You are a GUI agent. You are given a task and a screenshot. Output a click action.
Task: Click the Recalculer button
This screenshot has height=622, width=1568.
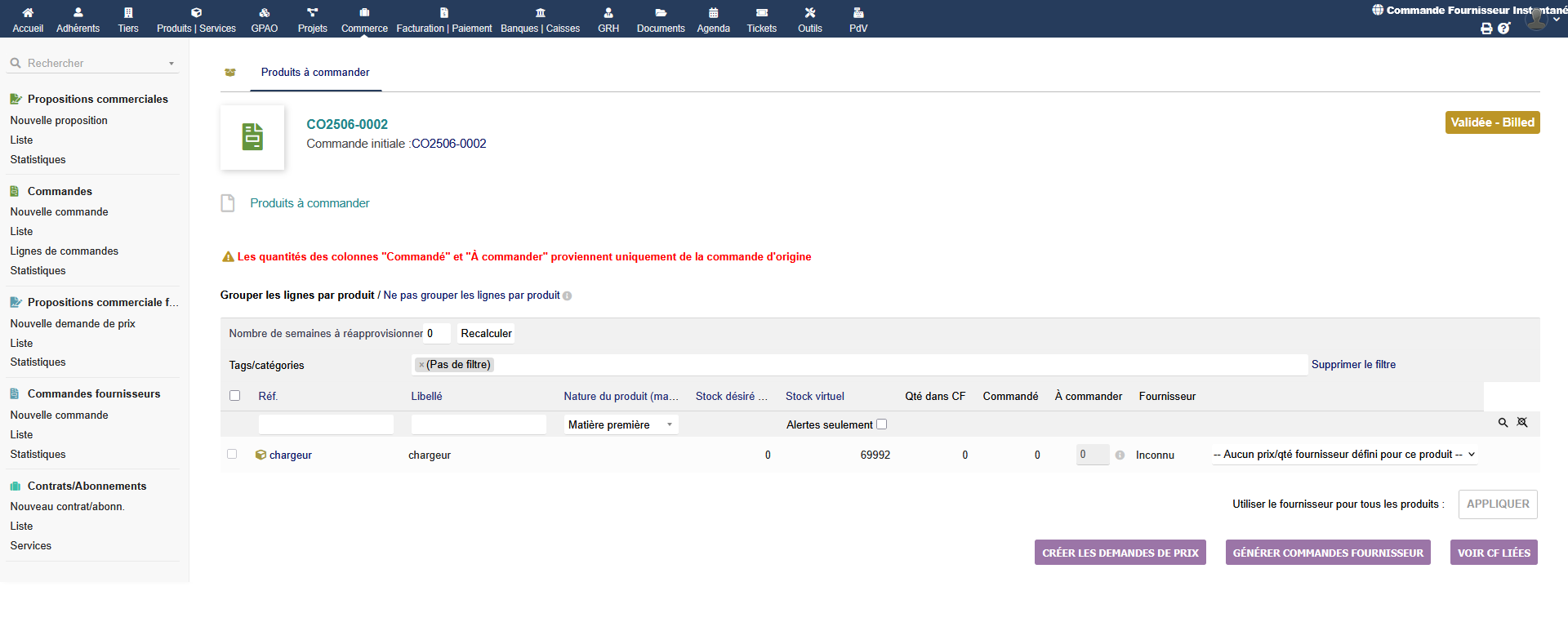pyautogui.click(x=486, y=334)
